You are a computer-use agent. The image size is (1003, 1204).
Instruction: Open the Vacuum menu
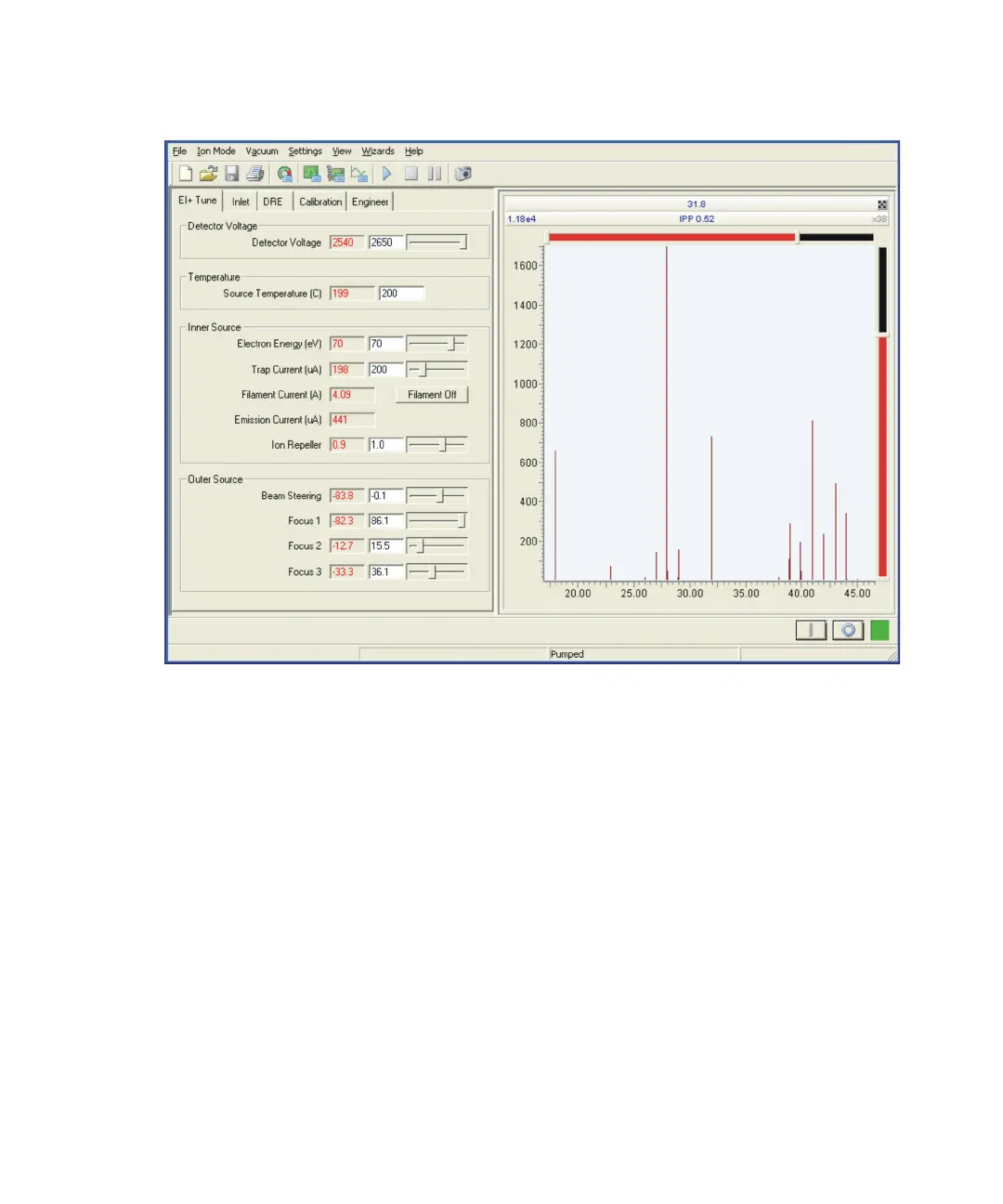coord(262,151)
